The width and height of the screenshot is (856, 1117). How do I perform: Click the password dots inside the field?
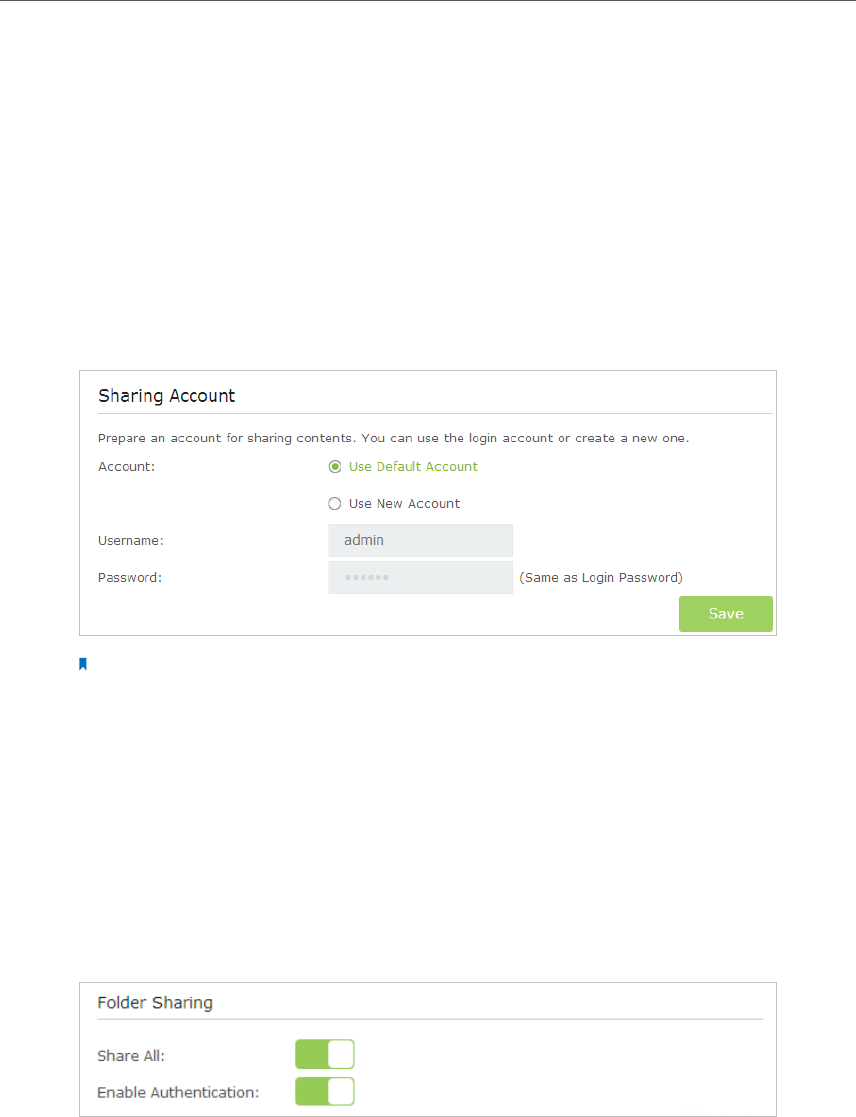pyautogui.click(x=366, y=577)
